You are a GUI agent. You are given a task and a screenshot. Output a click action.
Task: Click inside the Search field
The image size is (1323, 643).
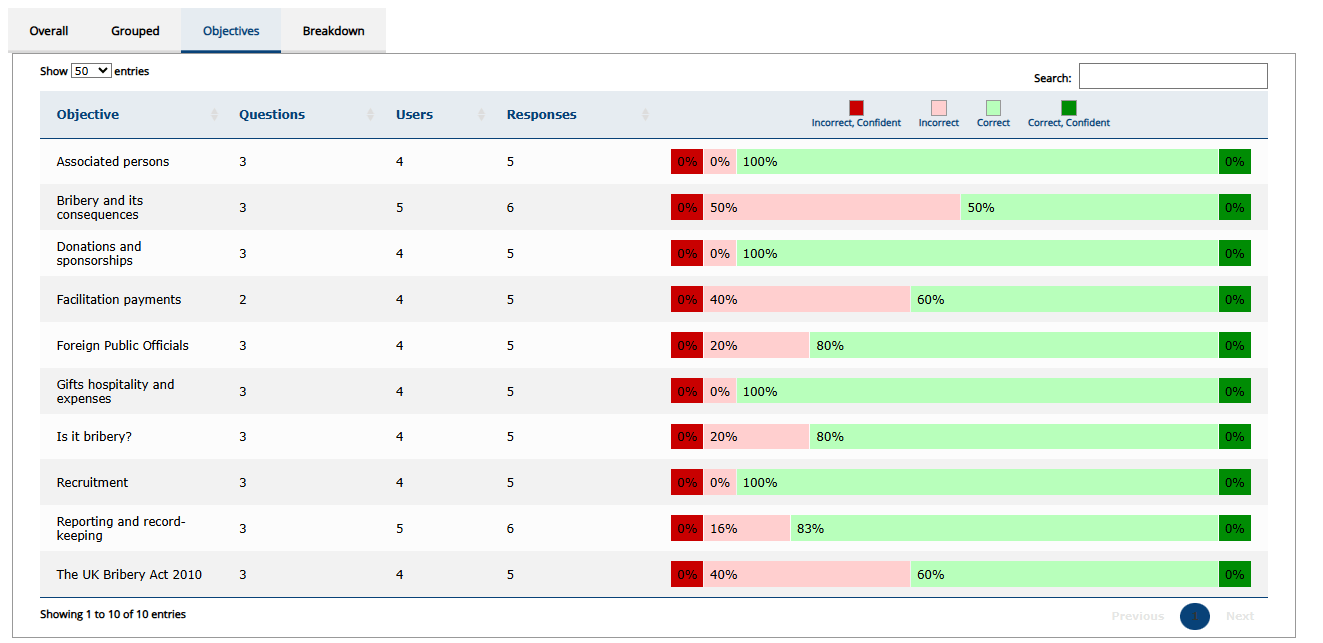[x=1172, y=76]
